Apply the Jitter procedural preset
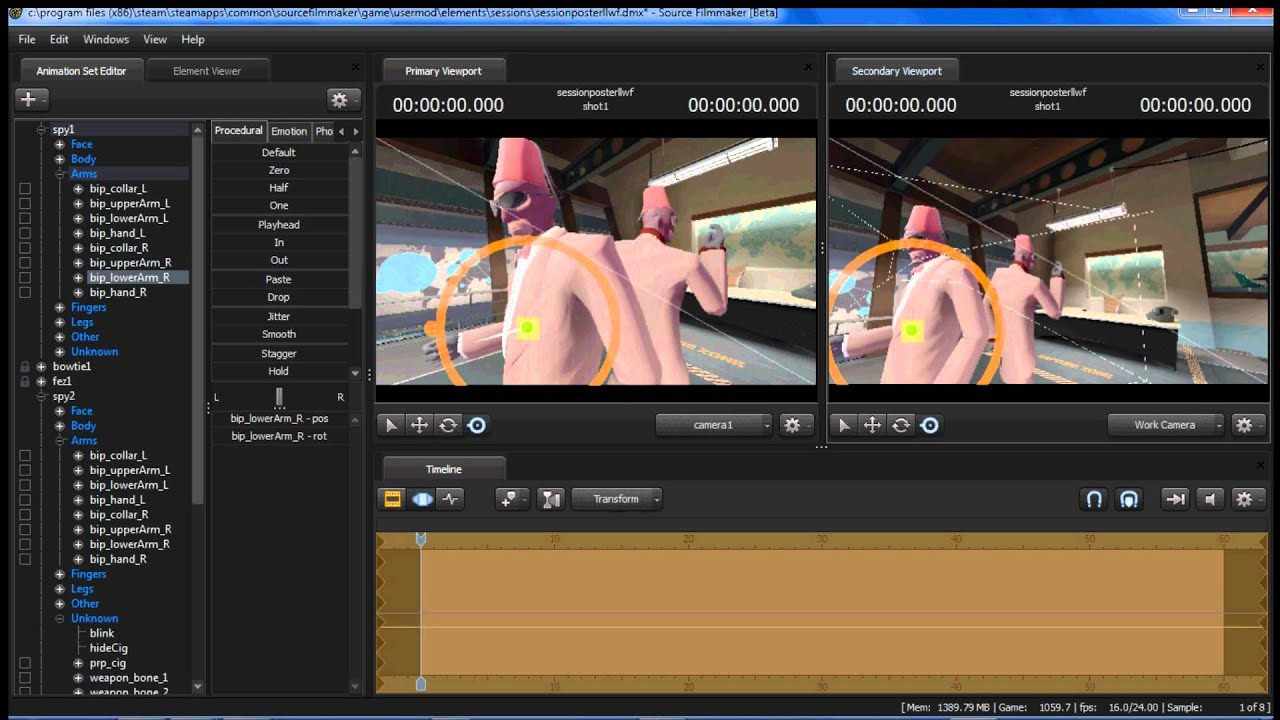1280x720 pixels. tap(279, 317)
